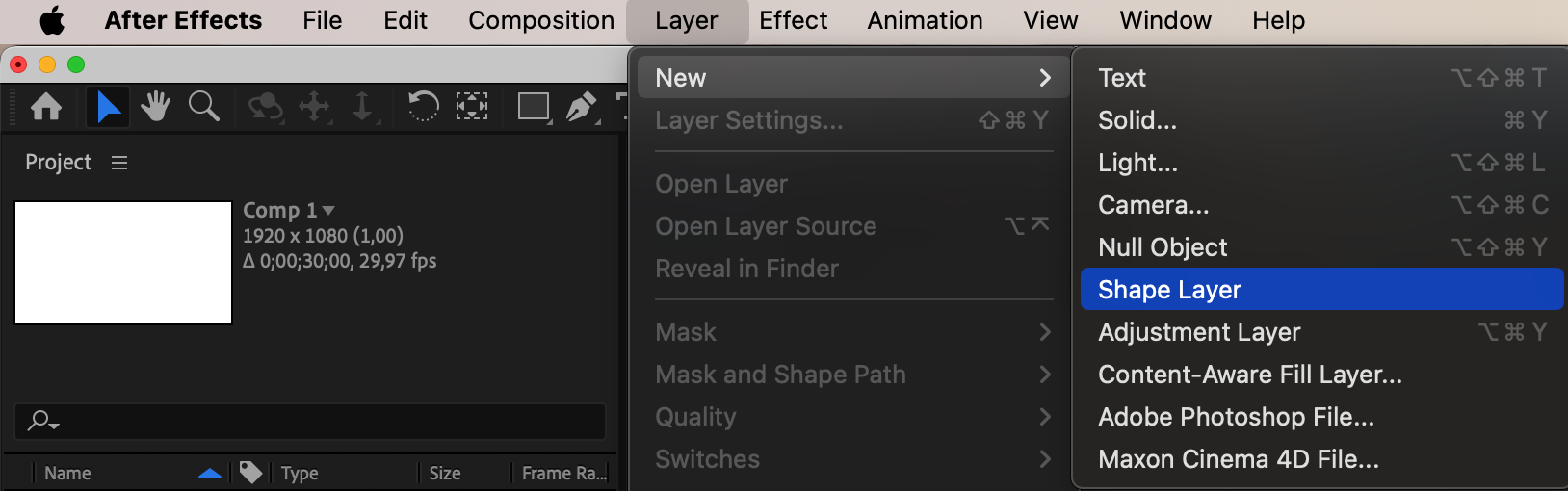Select the Hand tool

[155, 106]
